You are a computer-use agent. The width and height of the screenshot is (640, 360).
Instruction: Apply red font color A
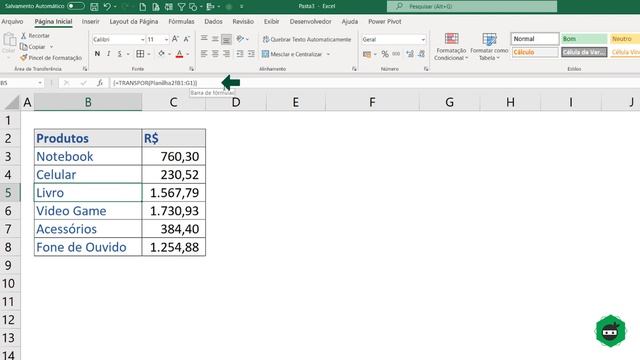tap(179, 54)
